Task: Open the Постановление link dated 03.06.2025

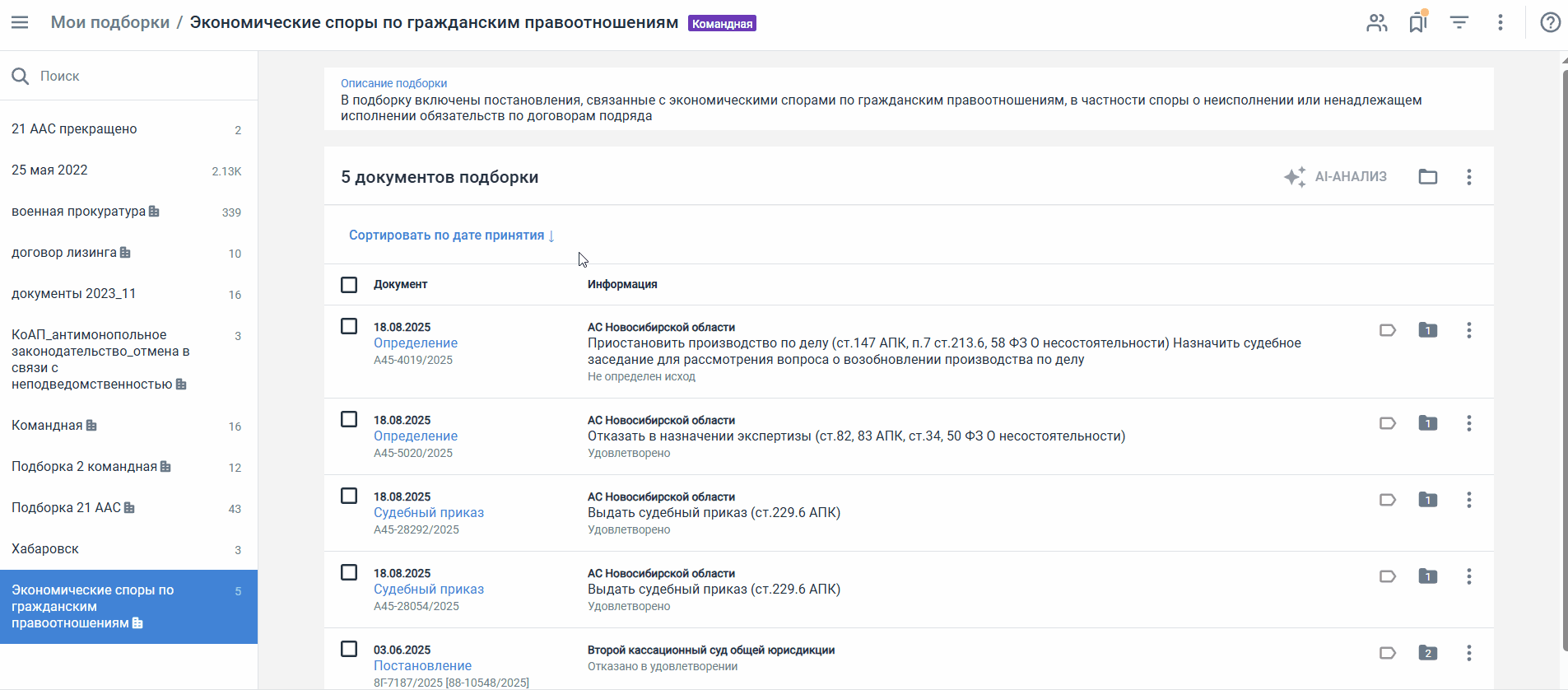Action: [422, 665]
